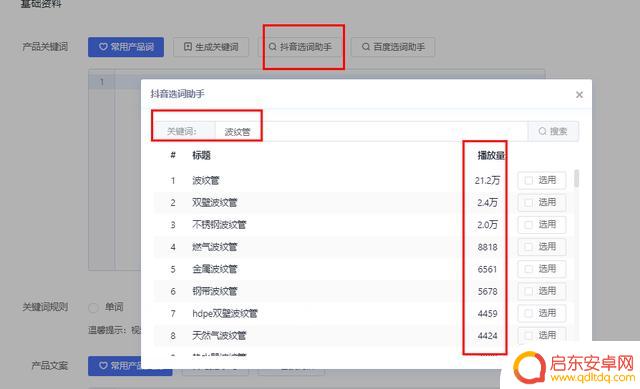This screenshot has height=389, width=640.
Task: Click the title 天然气波纹管 in row 8
Action: [219, 336]
